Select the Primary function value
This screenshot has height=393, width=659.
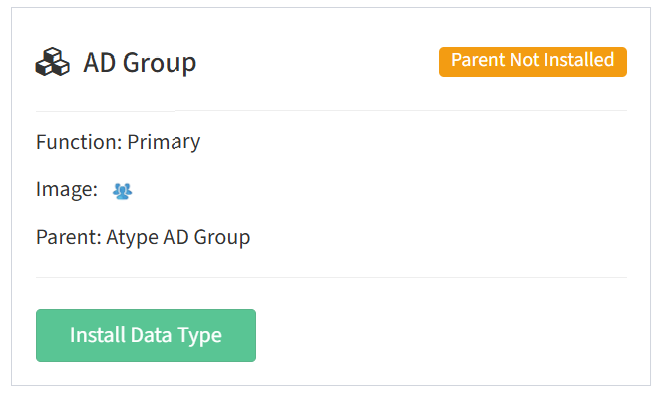coord(163,143)
